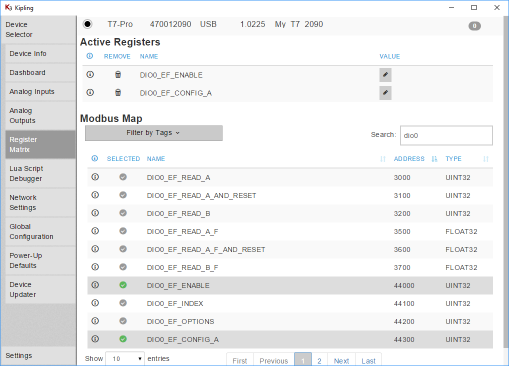Deselect the DIO0_EF_ENABLE green checkmark
The image size is (509, 366).
pyautogui.click(x=123, y=285)
